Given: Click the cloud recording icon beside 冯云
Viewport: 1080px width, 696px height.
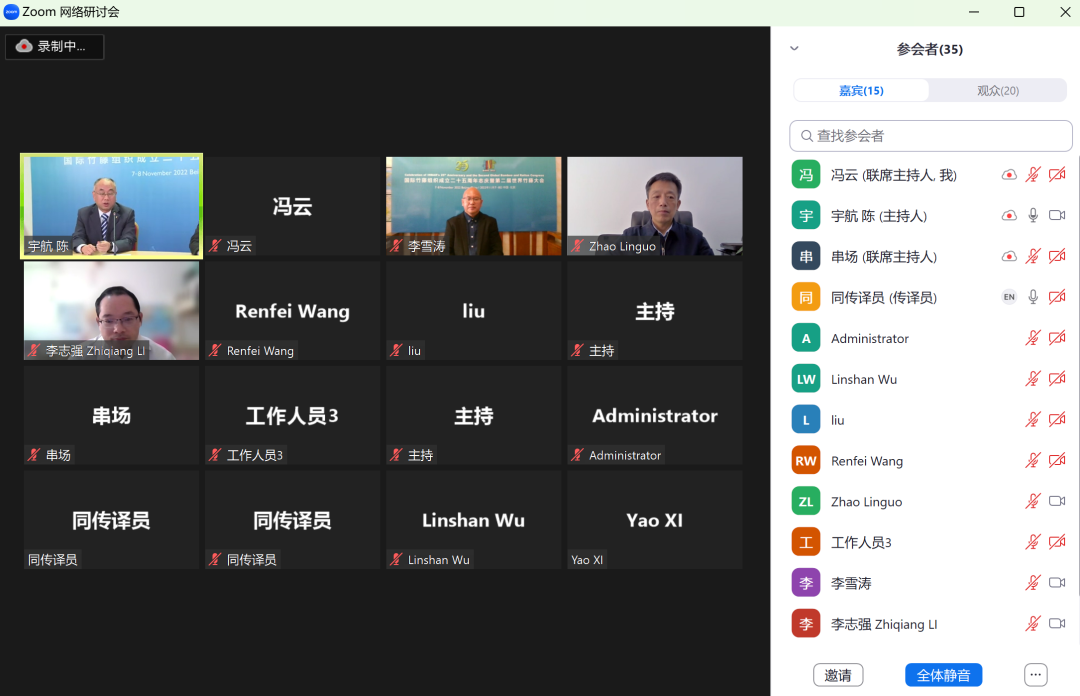Looking at the screenshot, I should [1008, 173].
